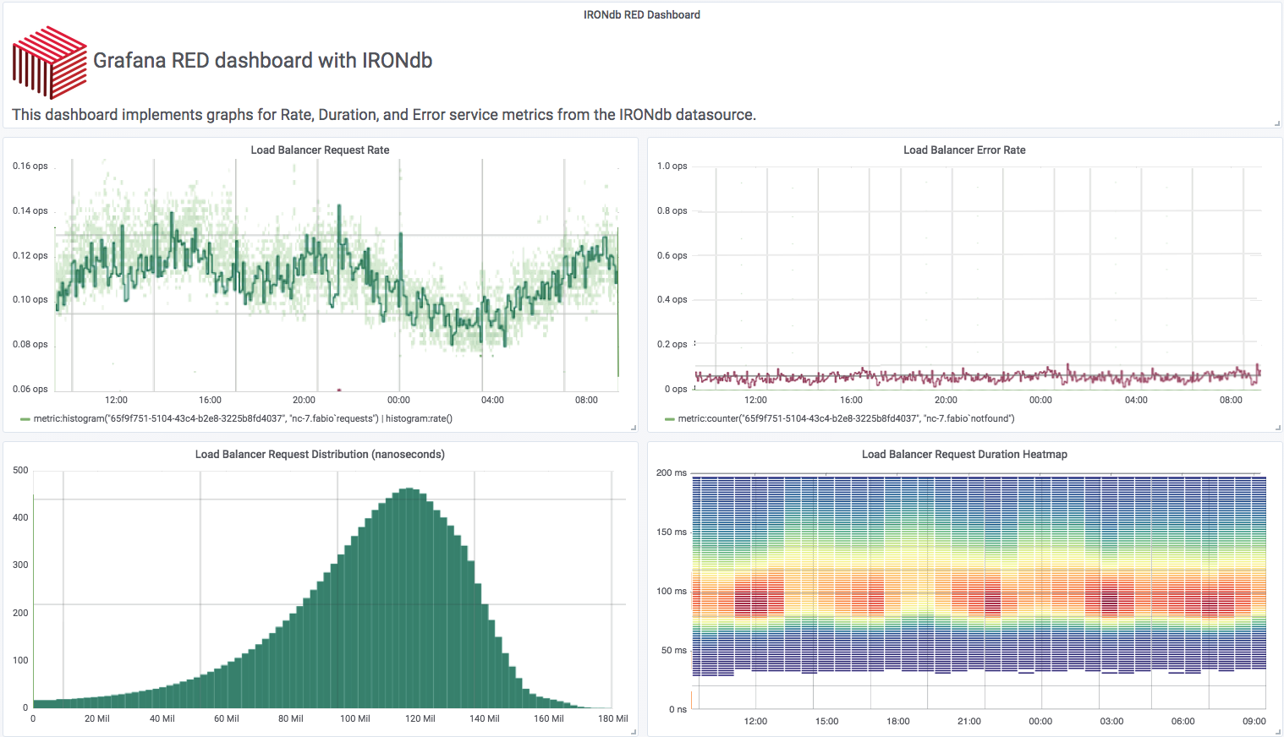
Task: Grab the resize handle of Request Rate panel
Action: coord(633,427)
